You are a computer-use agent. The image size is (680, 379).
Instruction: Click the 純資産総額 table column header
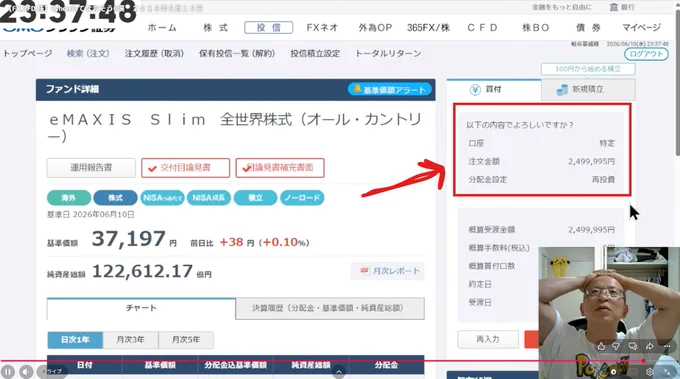point(311,365)
